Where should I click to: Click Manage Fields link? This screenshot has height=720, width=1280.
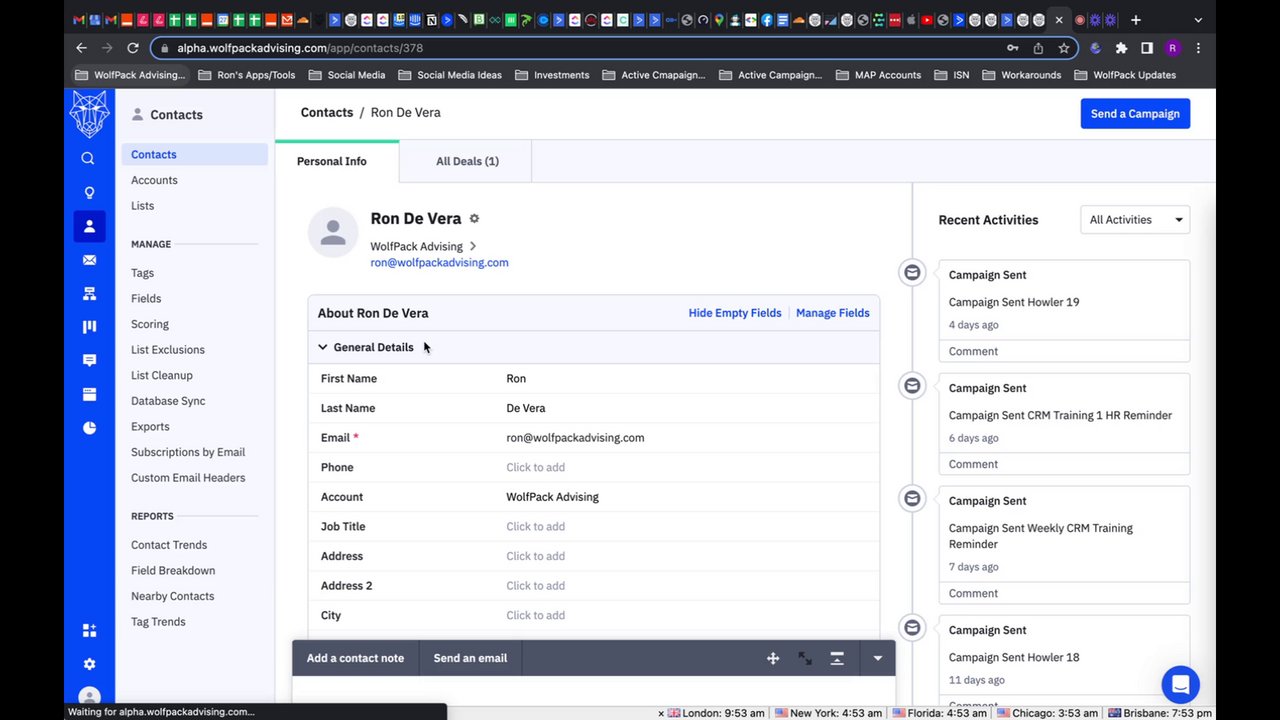pyautogui.click(x=833, y=313)
